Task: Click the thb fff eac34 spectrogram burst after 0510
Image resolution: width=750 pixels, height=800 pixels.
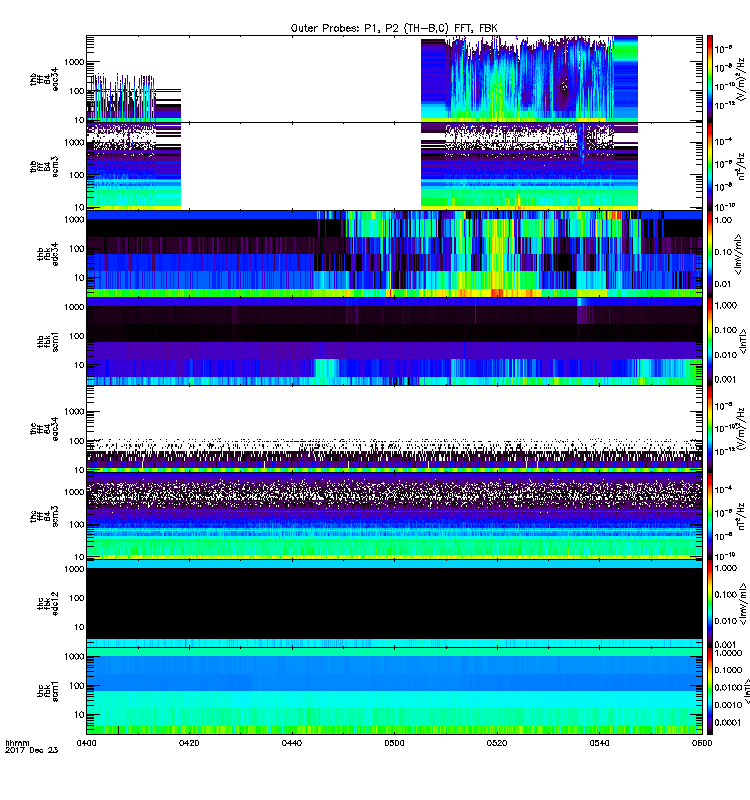Action: tap(530, 79)
